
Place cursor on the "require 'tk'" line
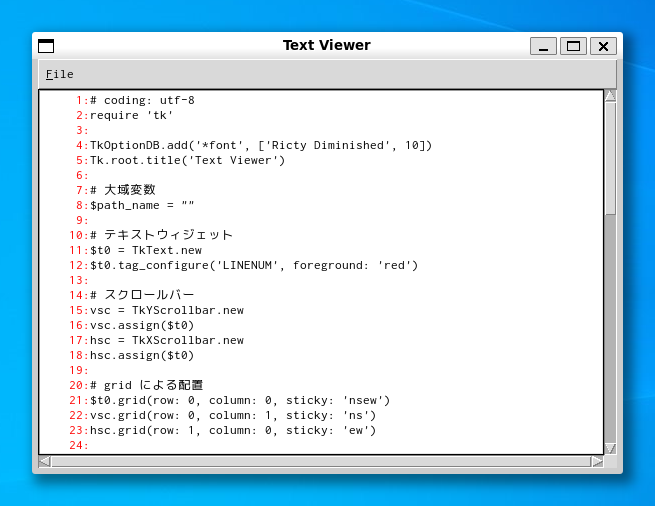point(132,115)
